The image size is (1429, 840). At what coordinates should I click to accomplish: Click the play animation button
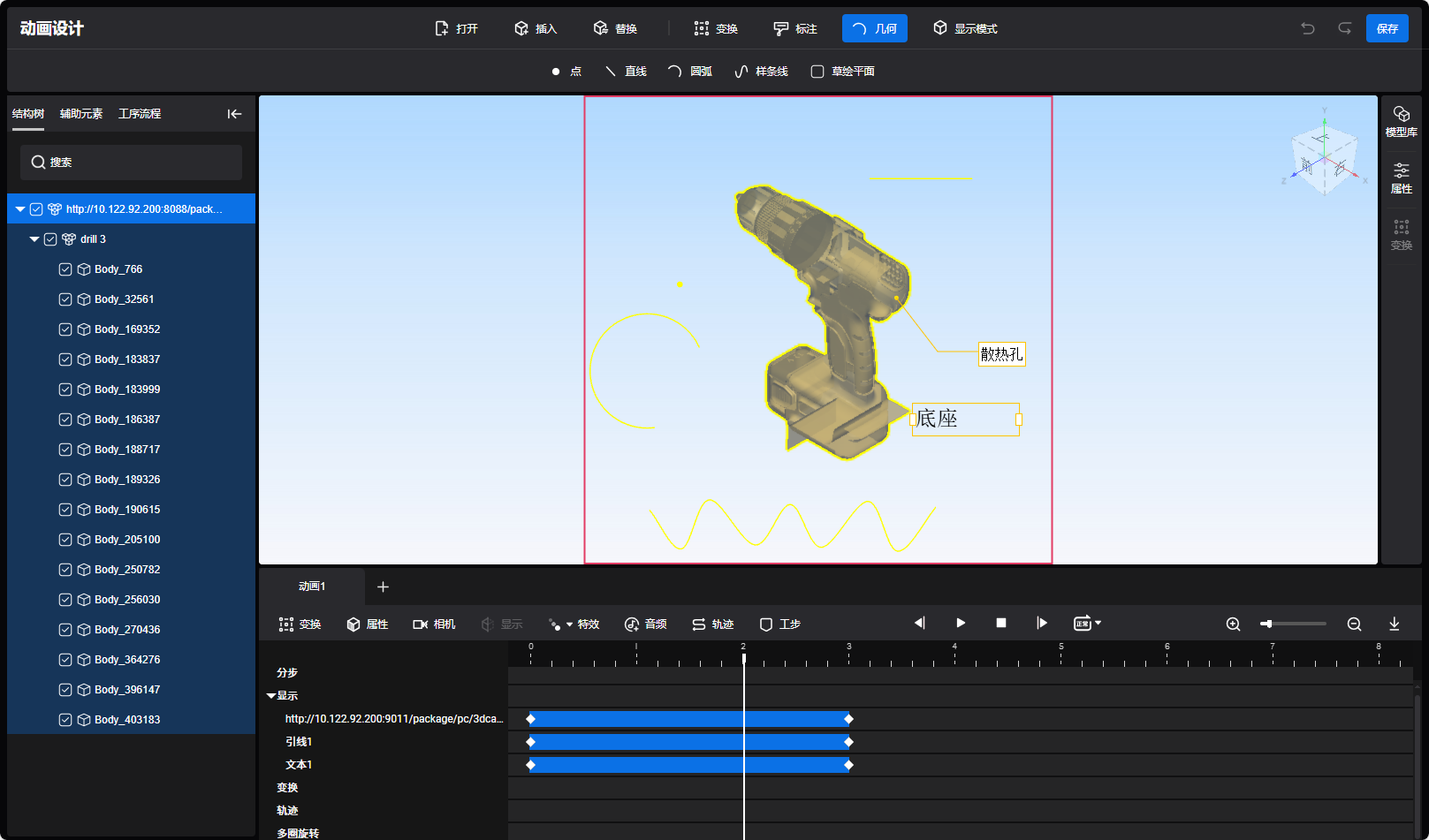pyautogui.click(x=961, y=624)
